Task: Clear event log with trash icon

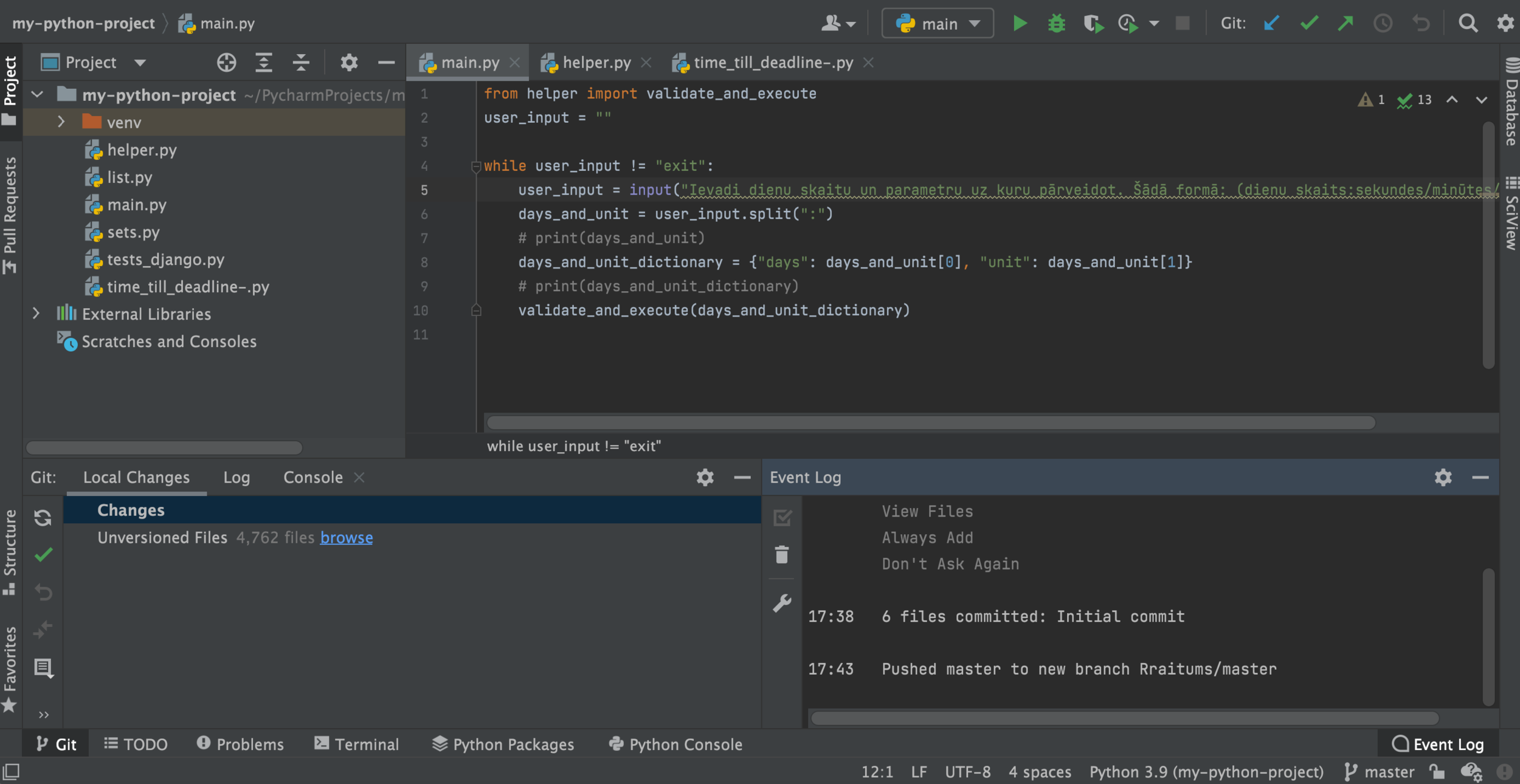Action: [782, 554]
